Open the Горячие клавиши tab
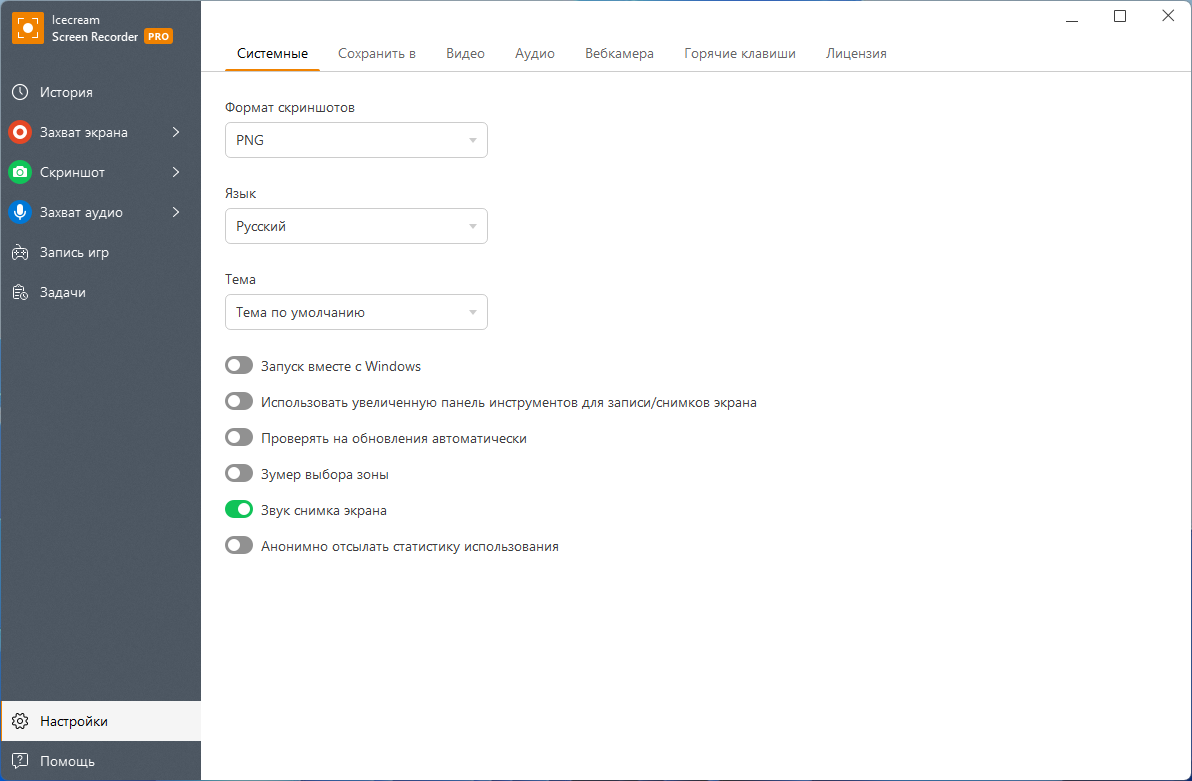Image resolution: width=1192 pixels, height=781 pixels. click(740, 54)
